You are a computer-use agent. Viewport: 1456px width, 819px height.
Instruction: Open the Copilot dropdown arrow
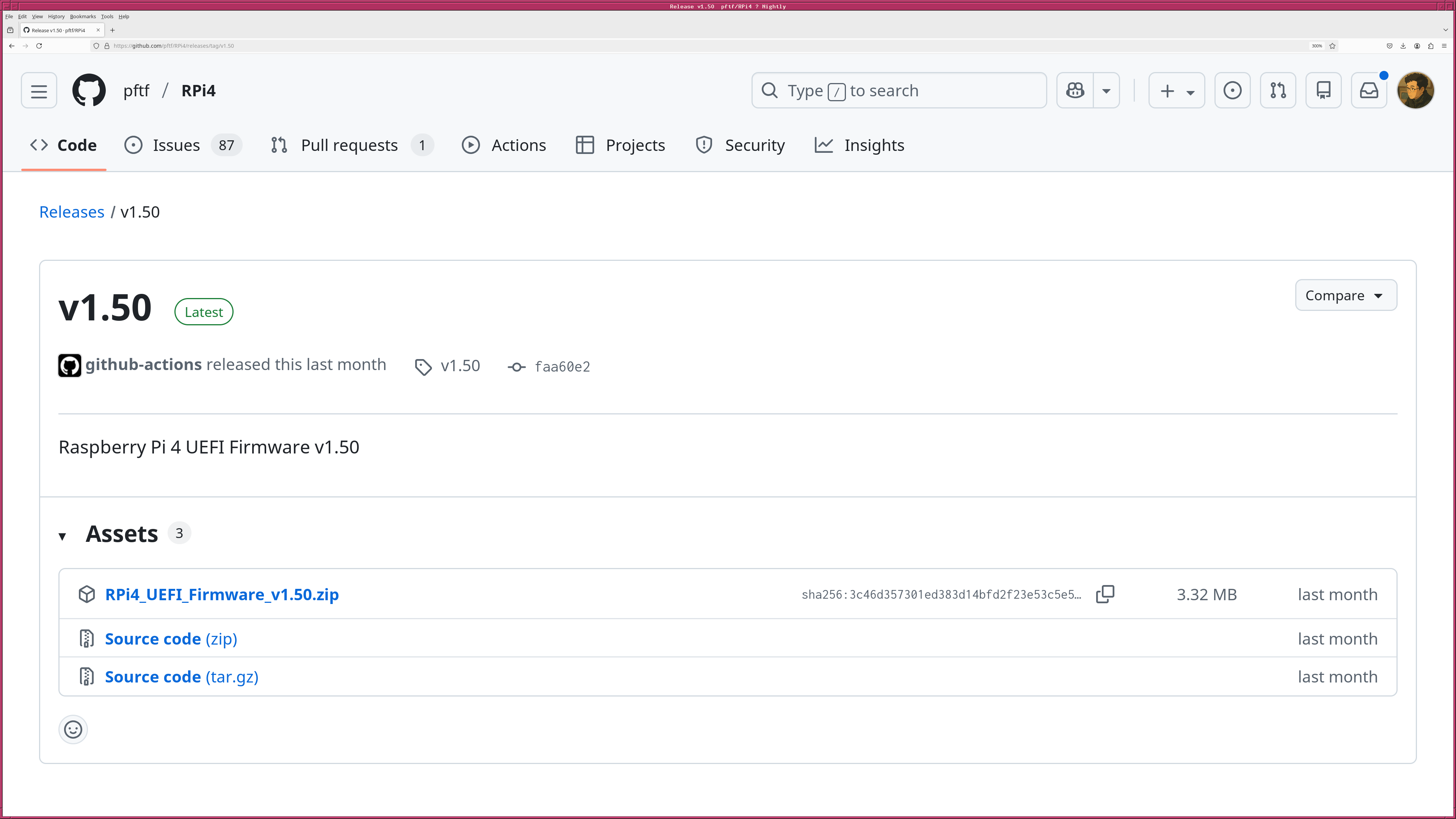[1106, 91]
